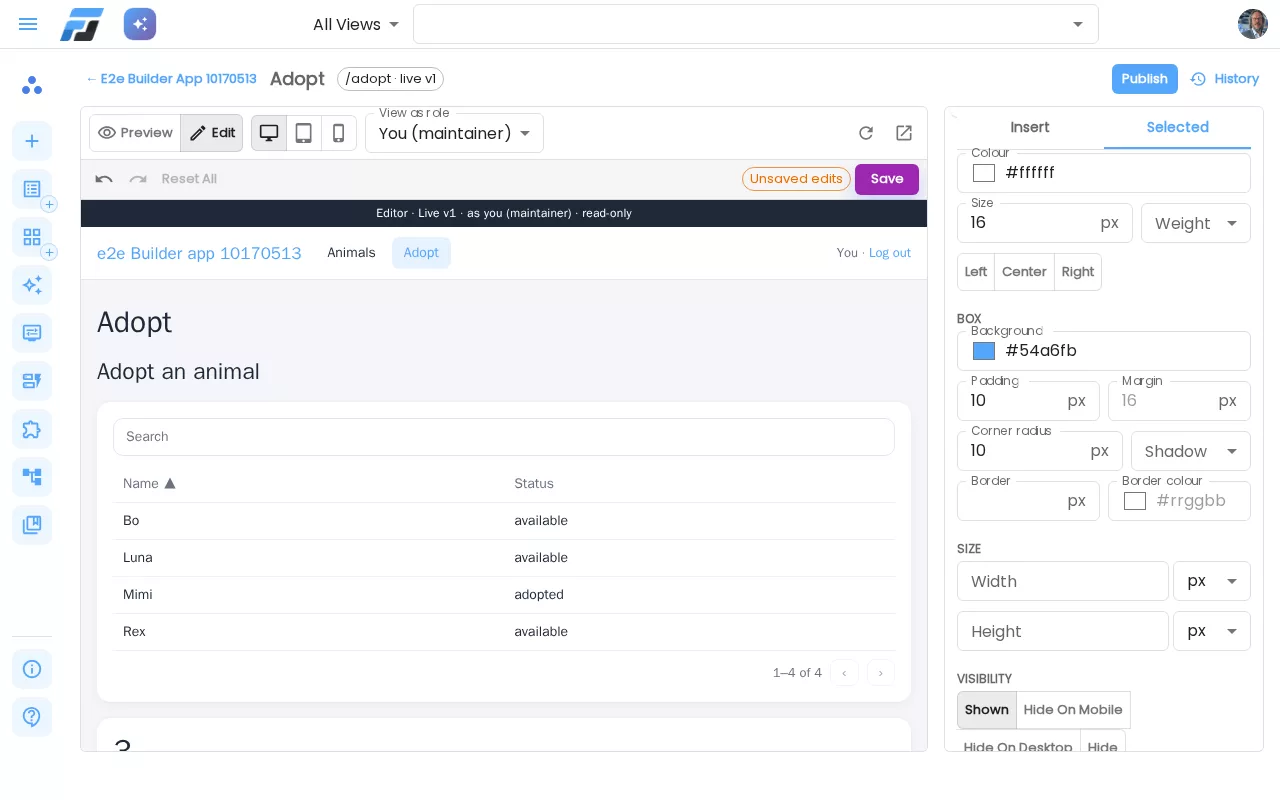1280x800 pixels.
Task: Switch to desktop device preview
Action: (269, 133)
